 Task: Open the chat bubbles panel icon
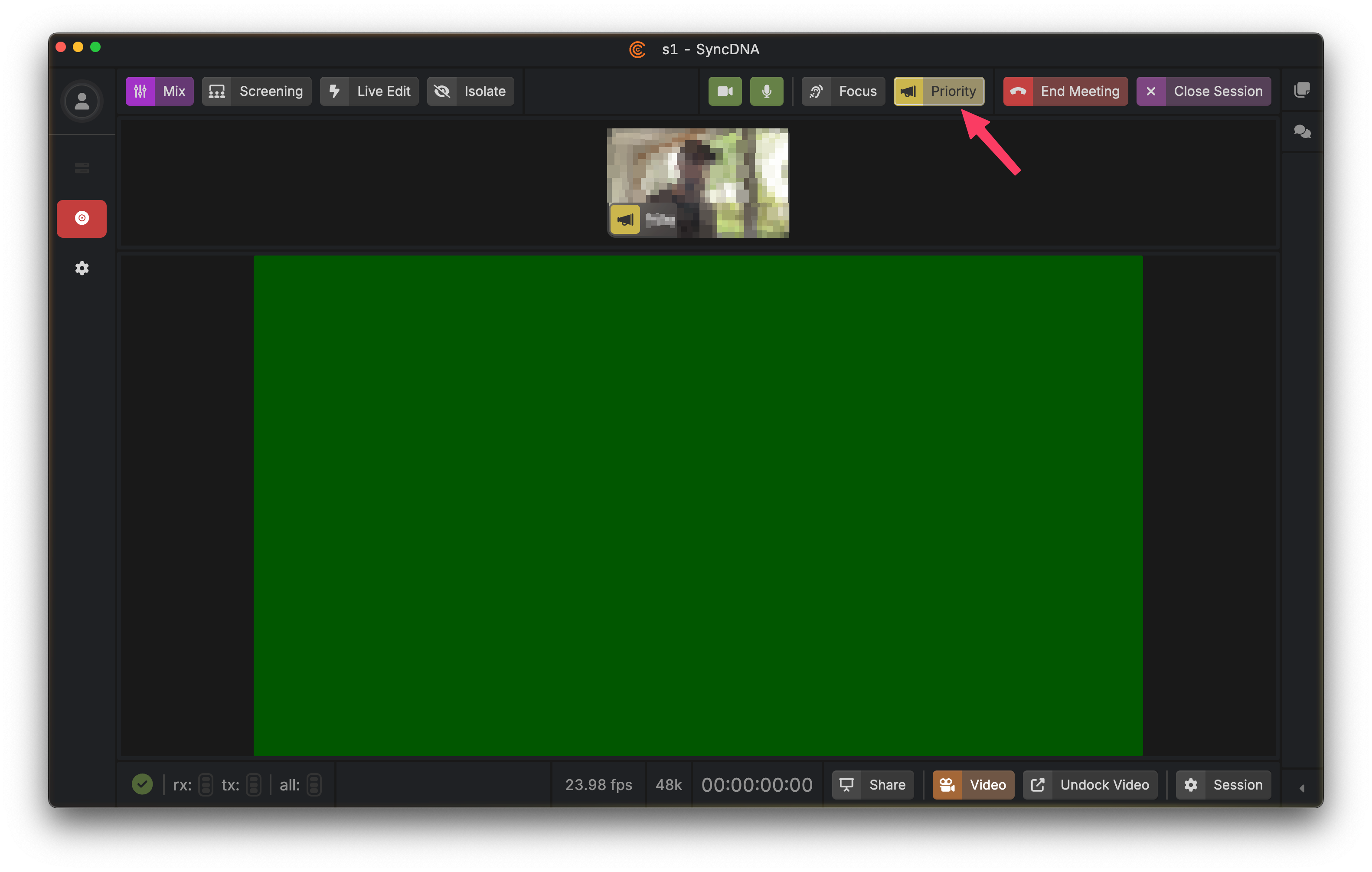(x=1302, y=131)
